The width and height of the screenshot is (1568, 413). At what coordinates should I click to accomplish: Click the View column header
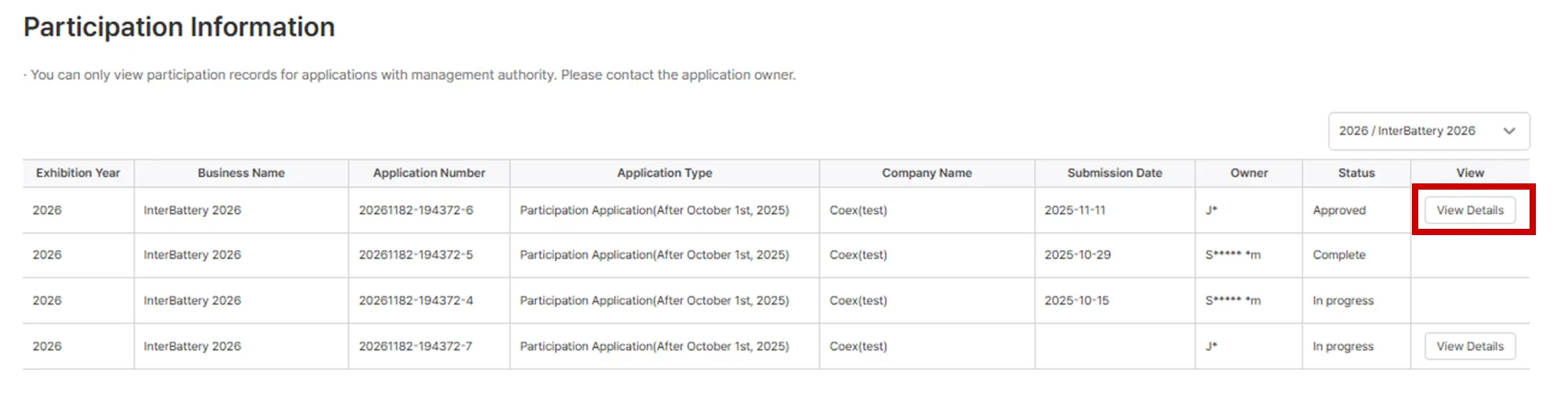[x=1469, y=173]
